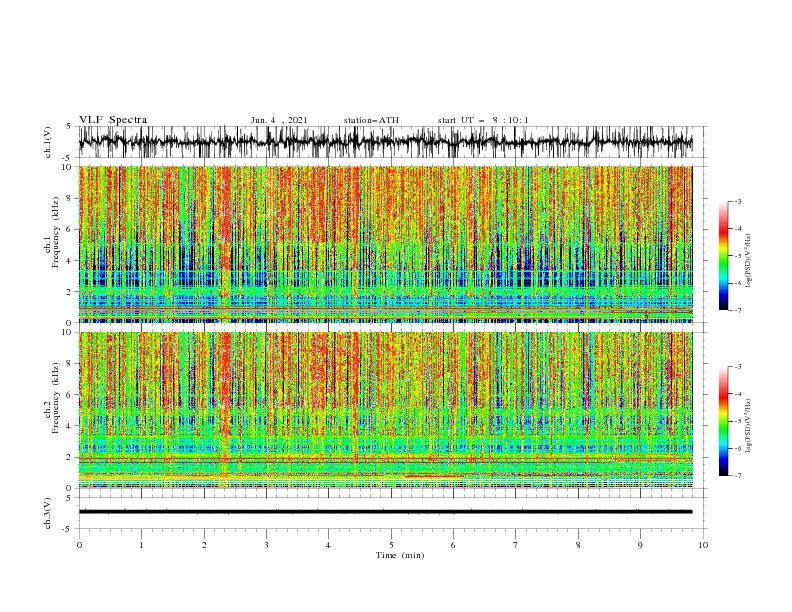Click the "-3" label on ch.1 colorbar
The image size is (792, 612).
click(738, 201)
